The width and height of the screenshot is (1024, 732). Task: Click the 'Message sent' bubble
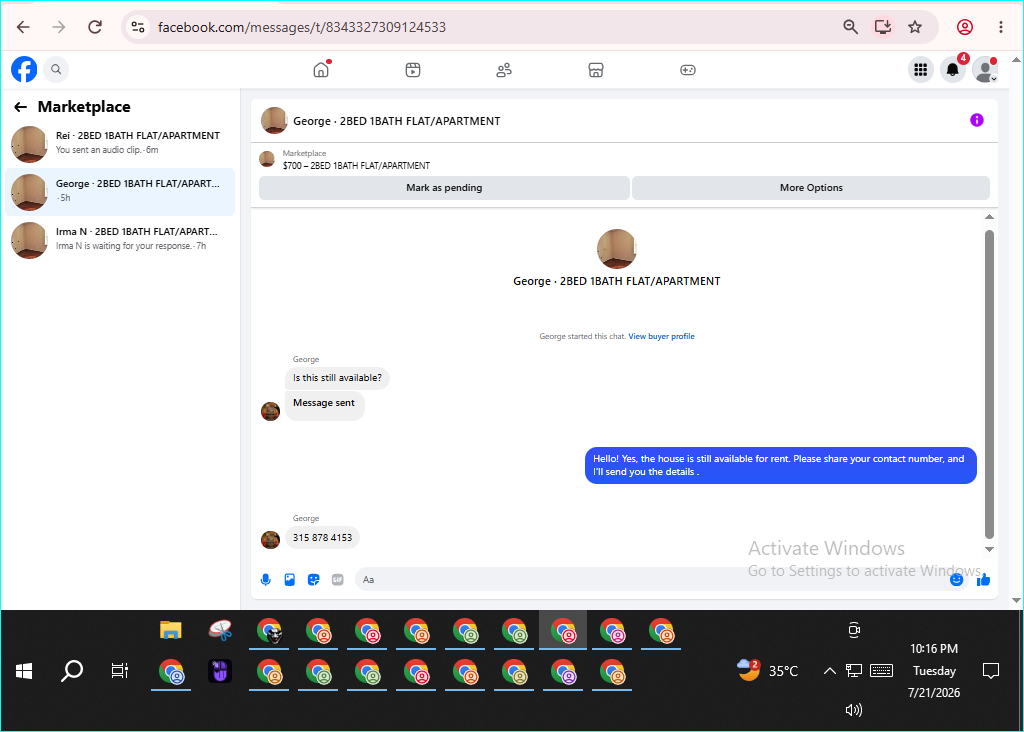click(325, 404)
